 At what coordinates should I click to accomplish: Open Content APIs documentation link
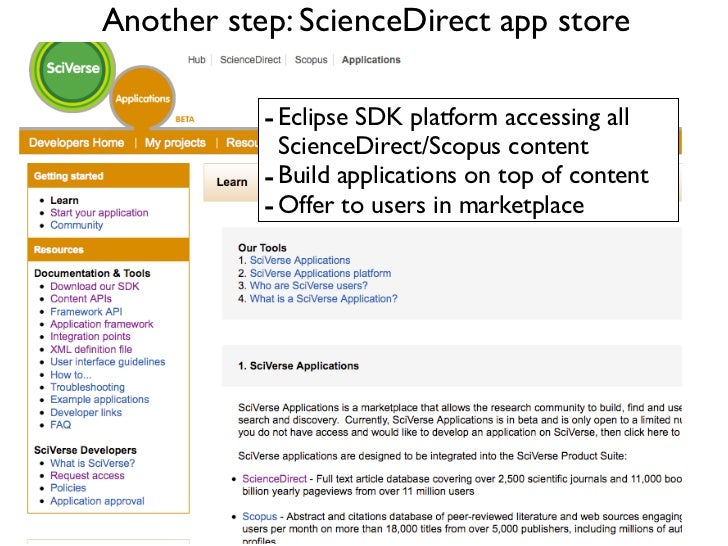pos(81,299)
